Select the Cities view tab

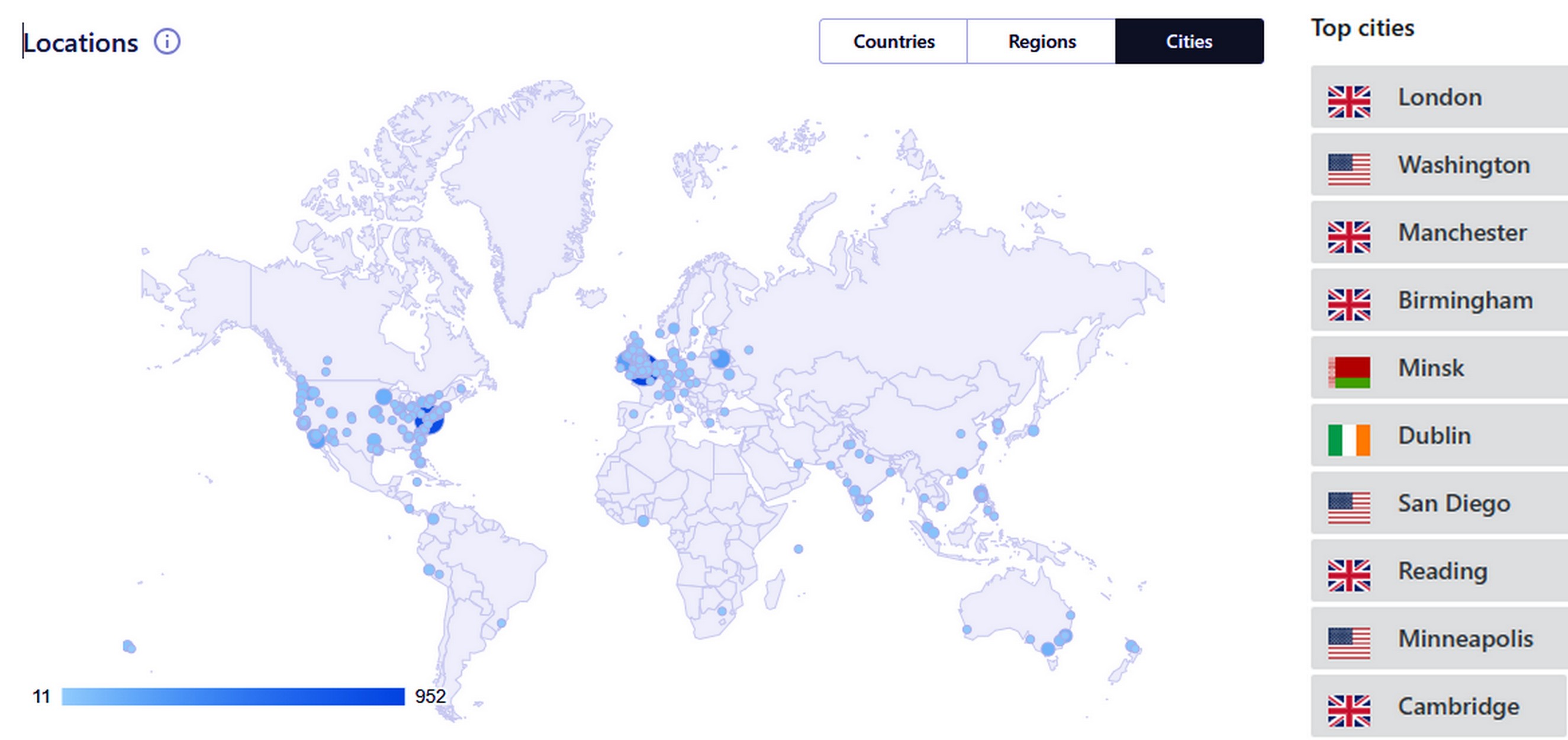pyautogui.click(x=1189, y=41)
